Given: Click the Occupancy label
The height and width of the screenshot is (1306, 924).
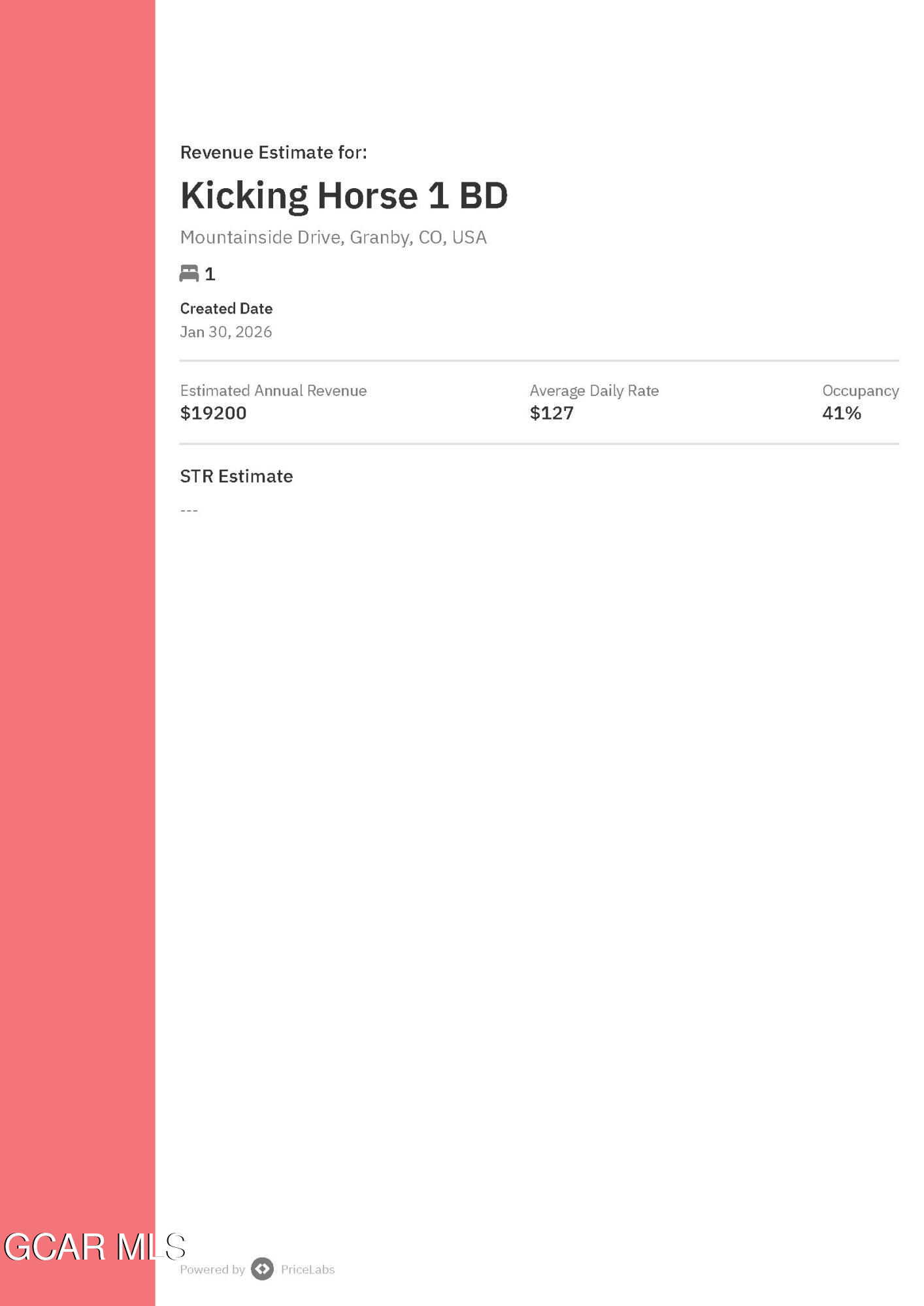Looking at the screenshot, I should (860, 391).
